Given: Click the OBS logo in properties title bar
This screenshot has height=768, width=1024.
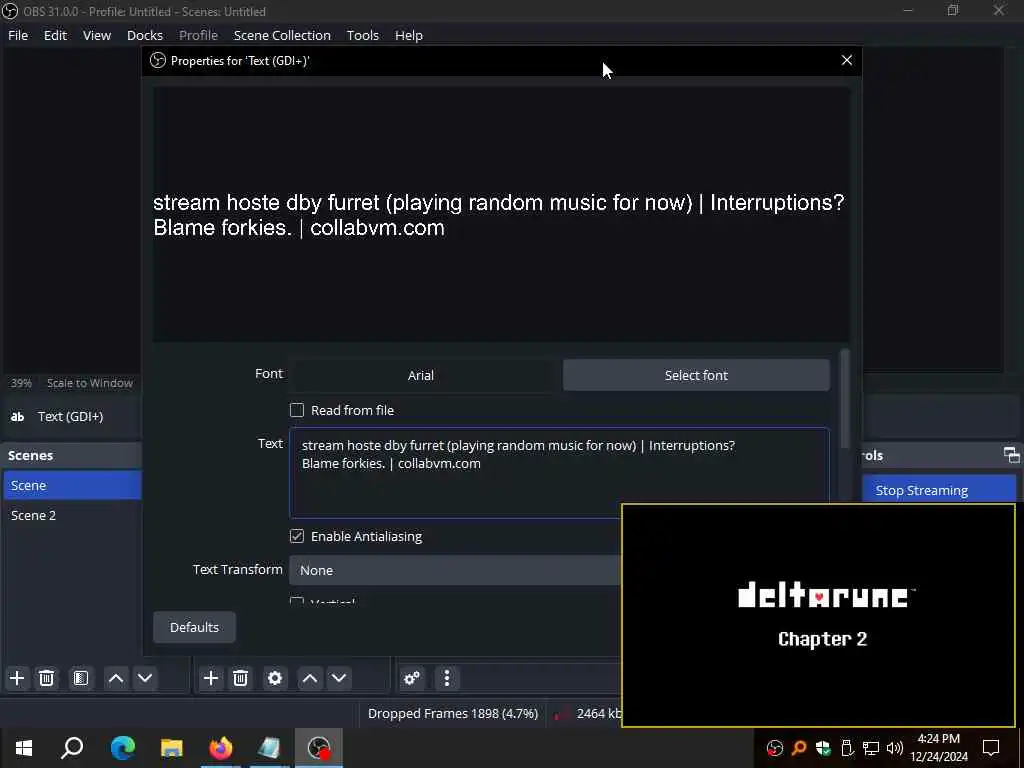Looking at the screenshot, I should 157,61.
